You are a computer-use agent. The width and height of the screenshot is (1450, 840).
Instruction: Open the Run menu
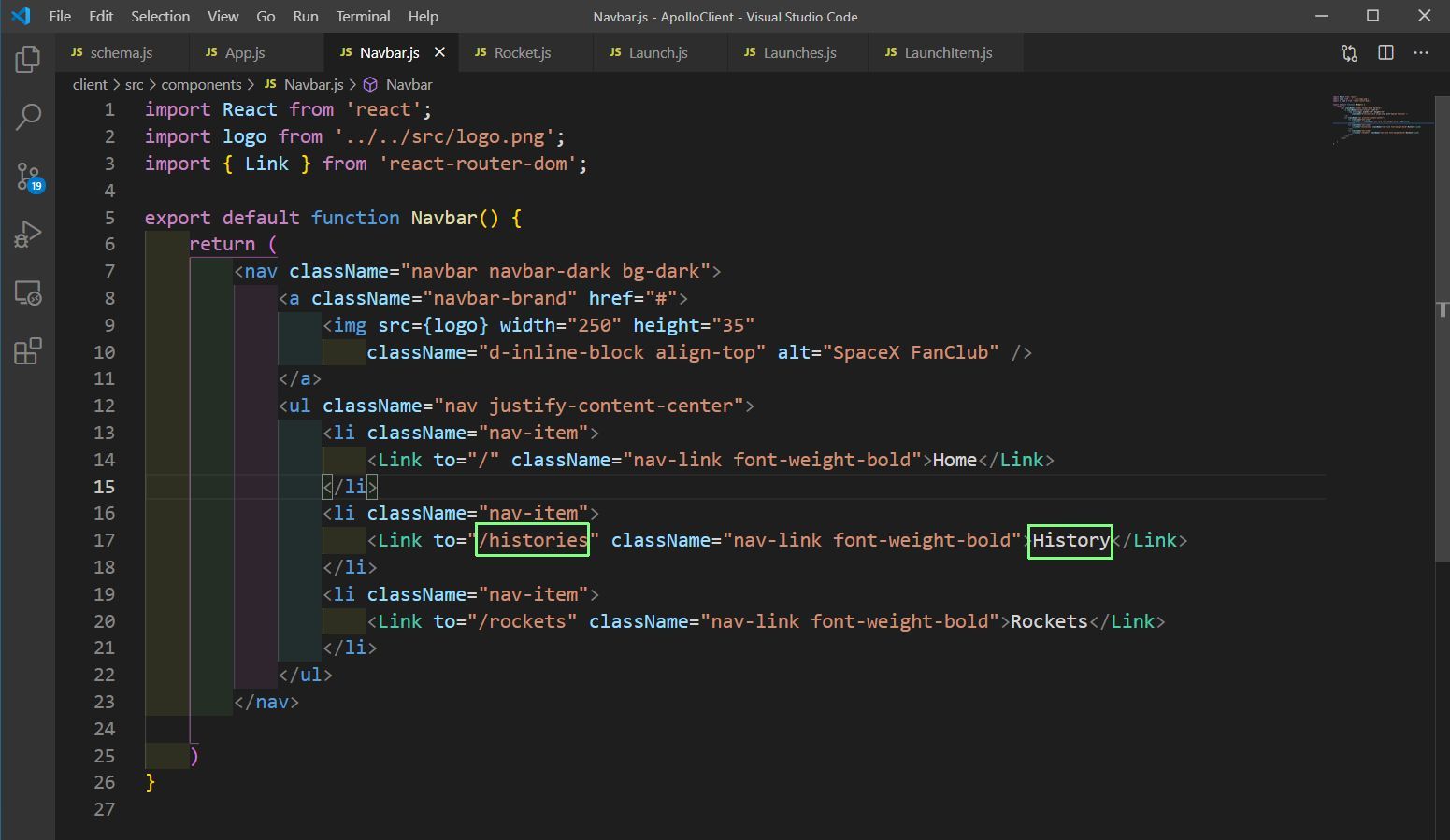[306, 16]
